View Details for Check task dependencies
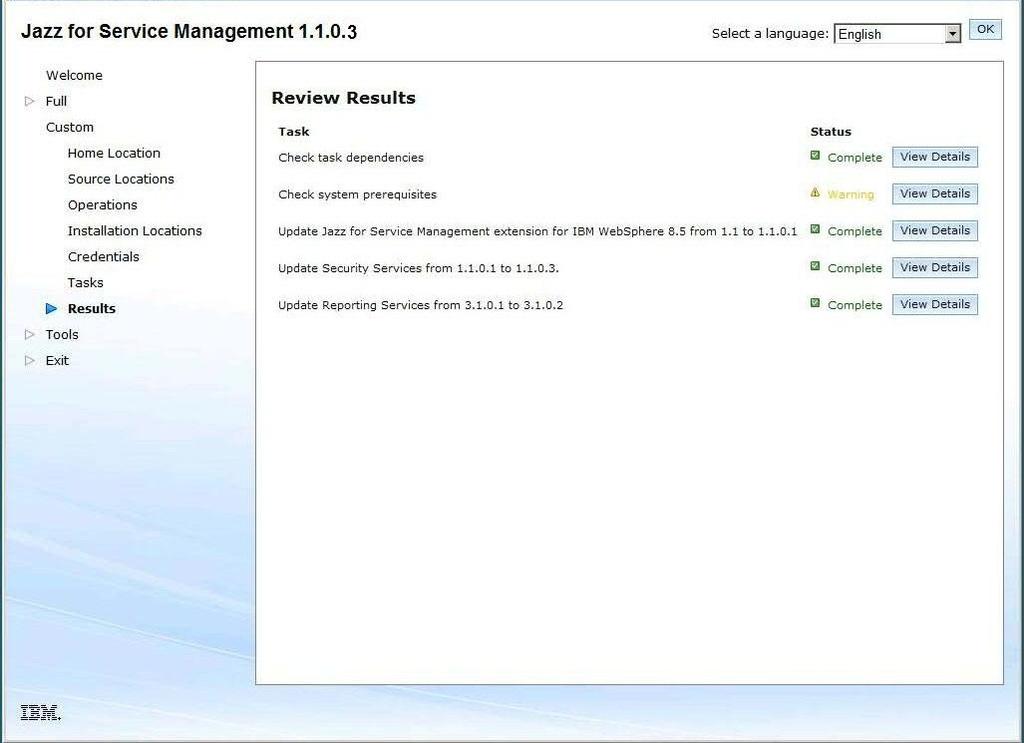Screen dimensions: 1024x743 pos(935,157)
